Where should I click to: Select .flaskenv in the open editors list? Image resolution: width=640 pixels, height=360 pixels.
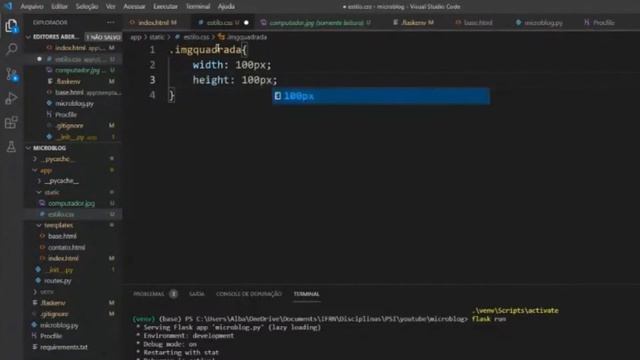(68, 81)
